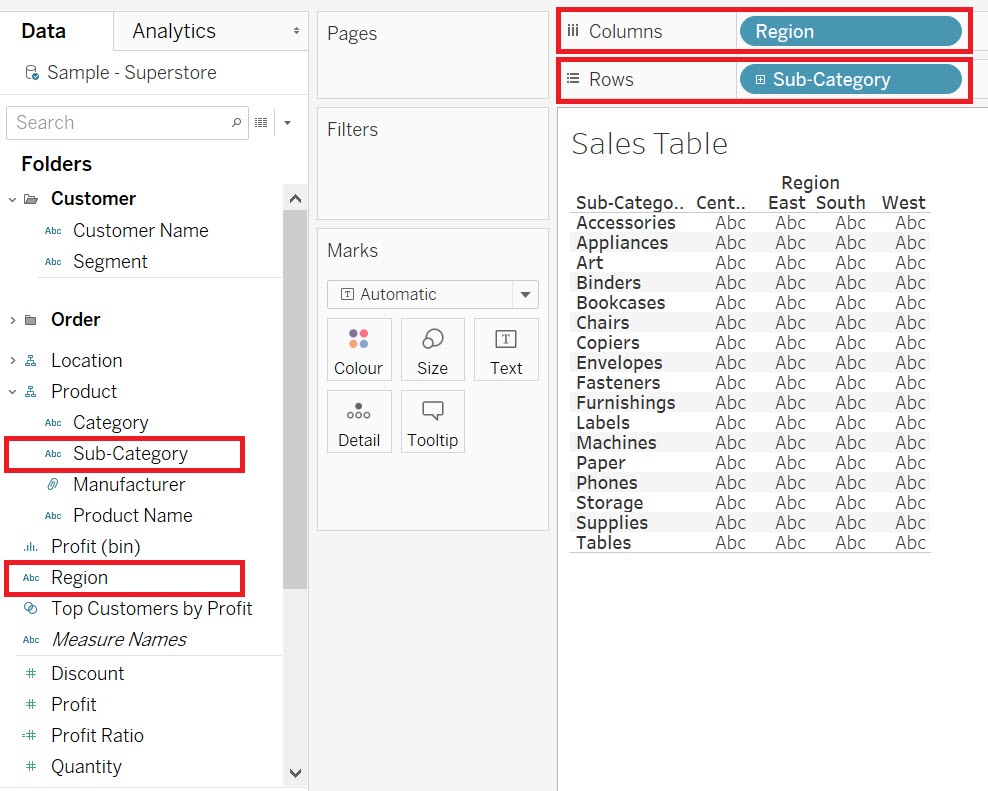Open the Colour marks card button
Screen dimensions: 988x791
359,350
